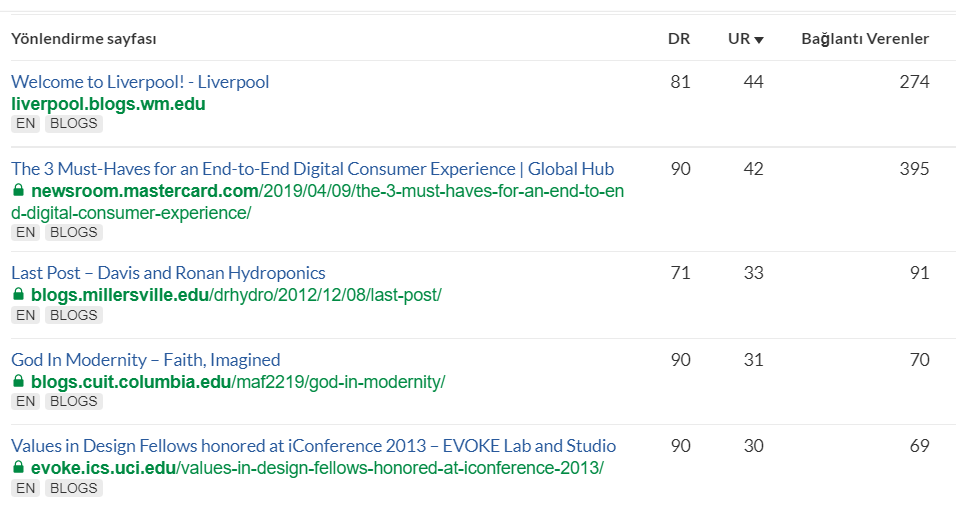Select UR value 31 in Columbia row
956x508 pixels.
pos(754,360)
